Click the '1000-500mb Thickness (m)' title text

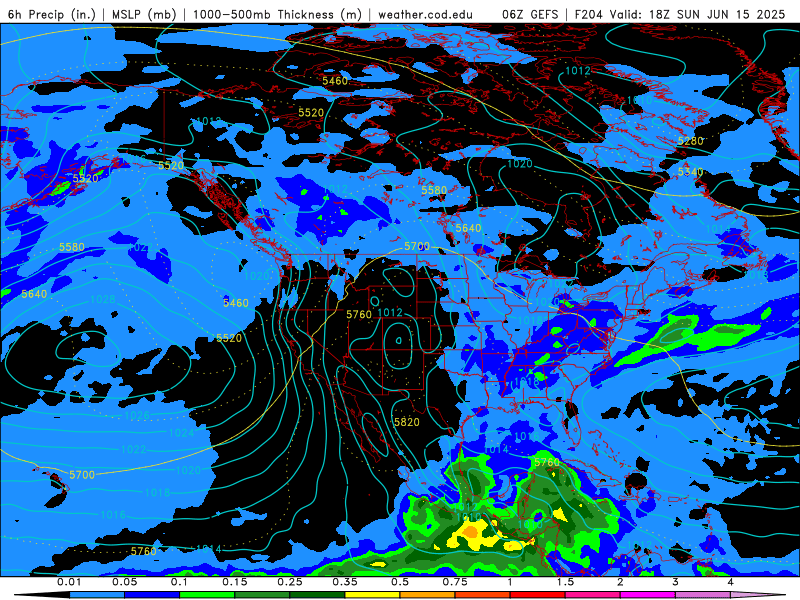tap(278, 14)
